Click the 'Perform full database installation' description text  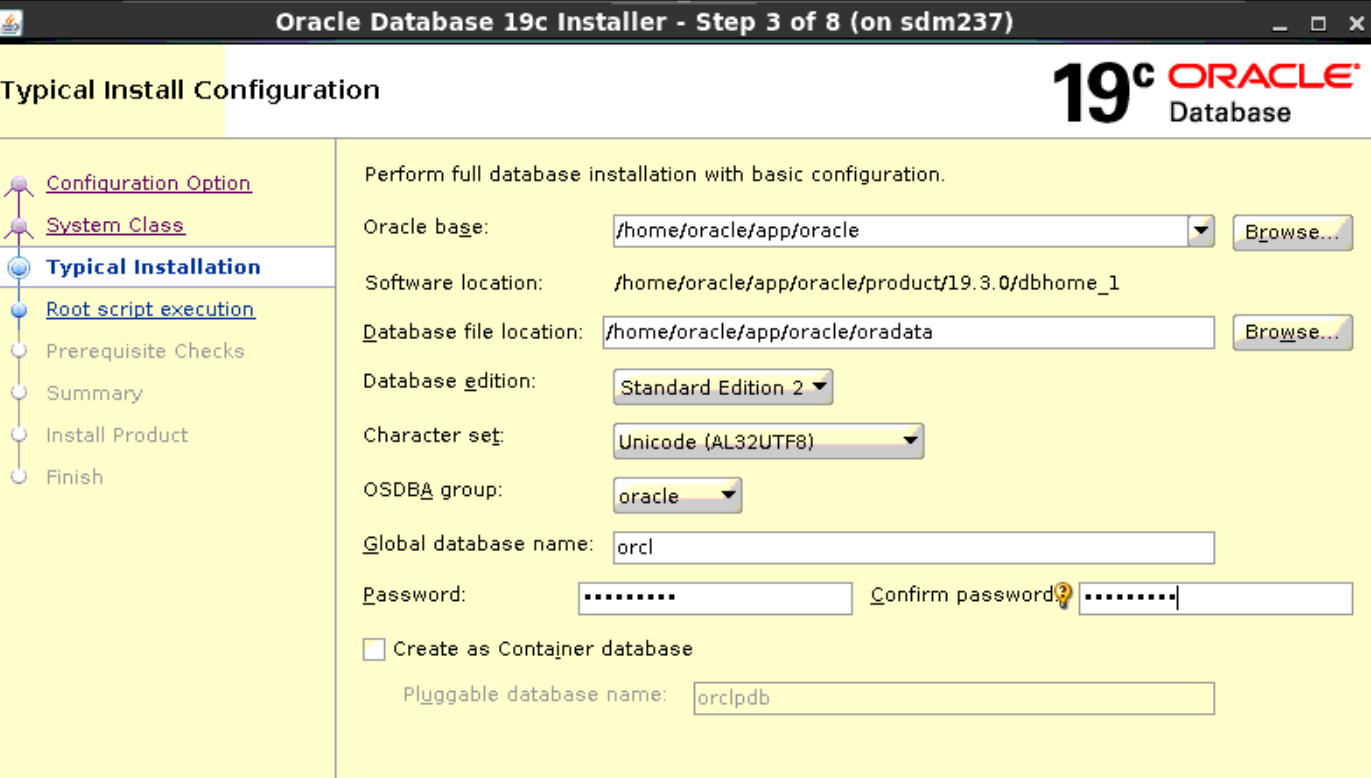(x=655, y=175)
